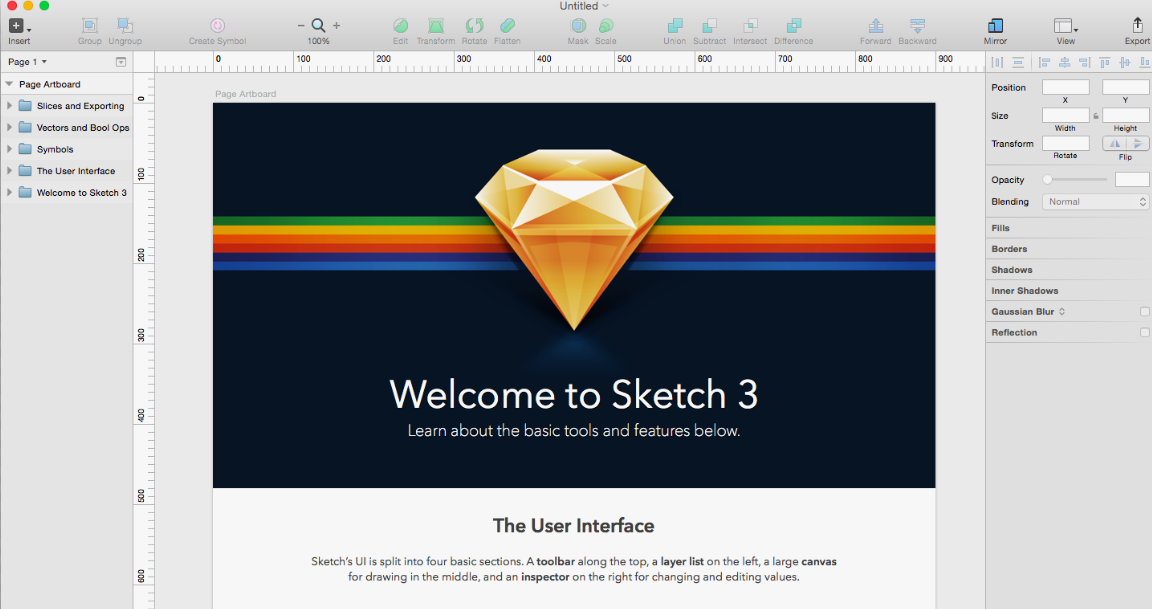Viewport: 1152px width, 609px height.
Task: Select the Welcome to Sketch 3 layer
Action: [81, 193]
